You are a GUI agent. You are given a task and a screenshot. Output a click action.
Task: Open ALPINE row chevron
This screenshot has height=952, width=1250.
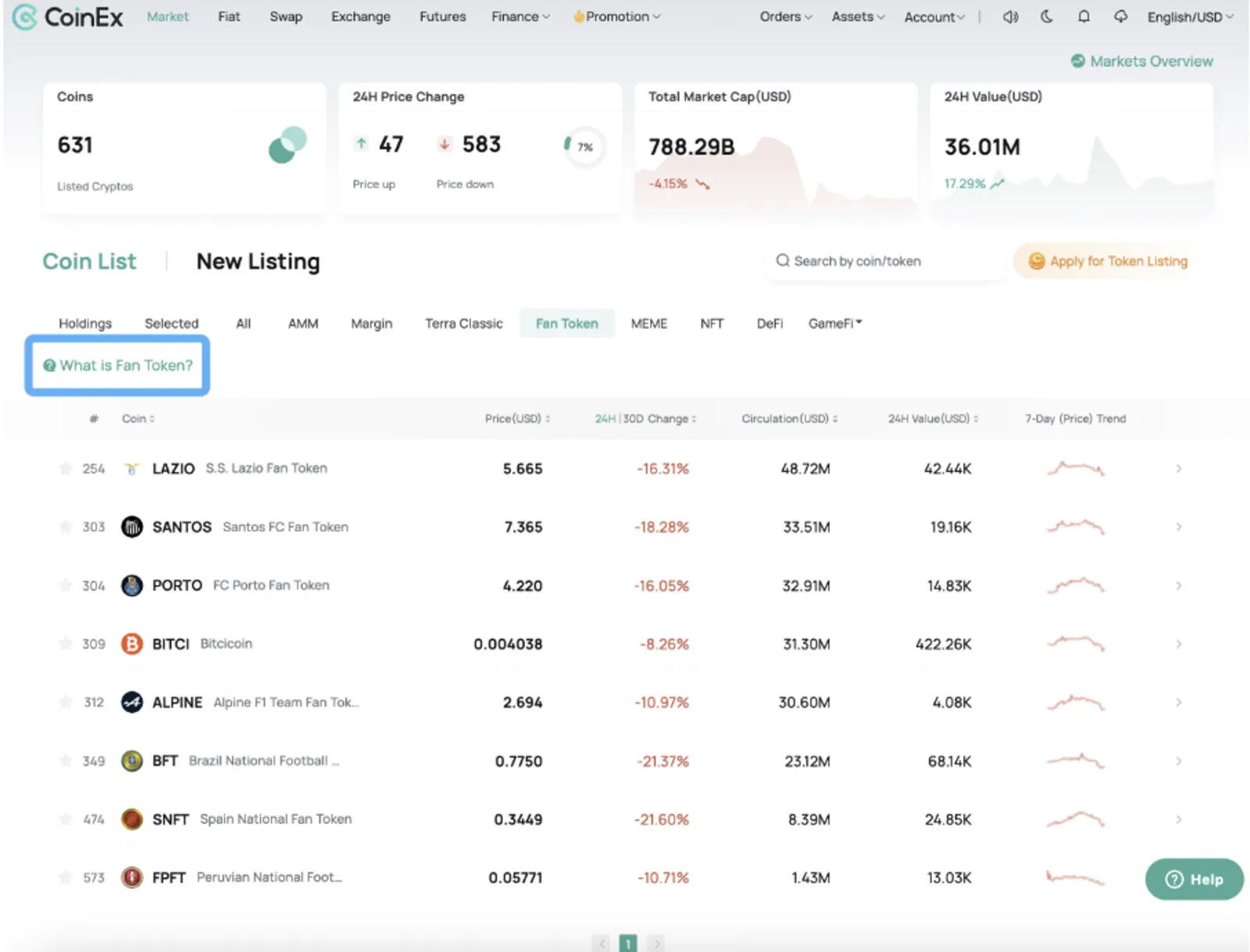click(1178, 703)
